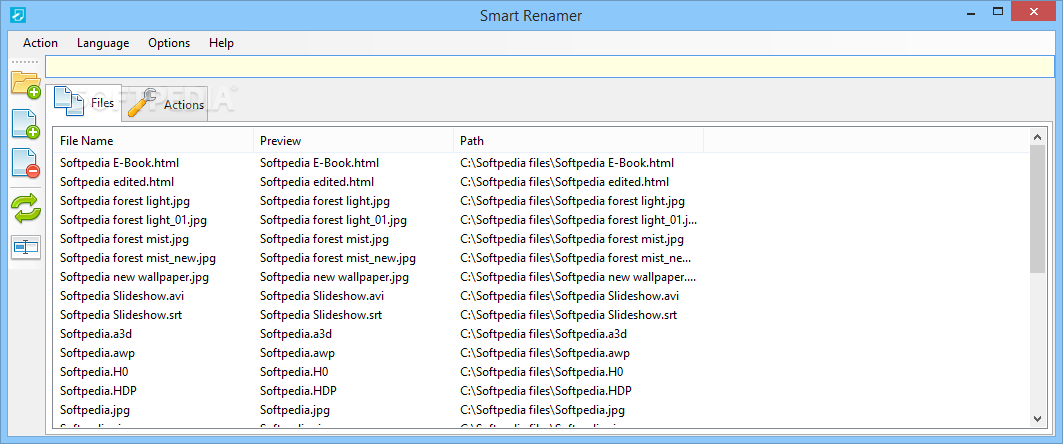Sort by the Preview column header

353,141
